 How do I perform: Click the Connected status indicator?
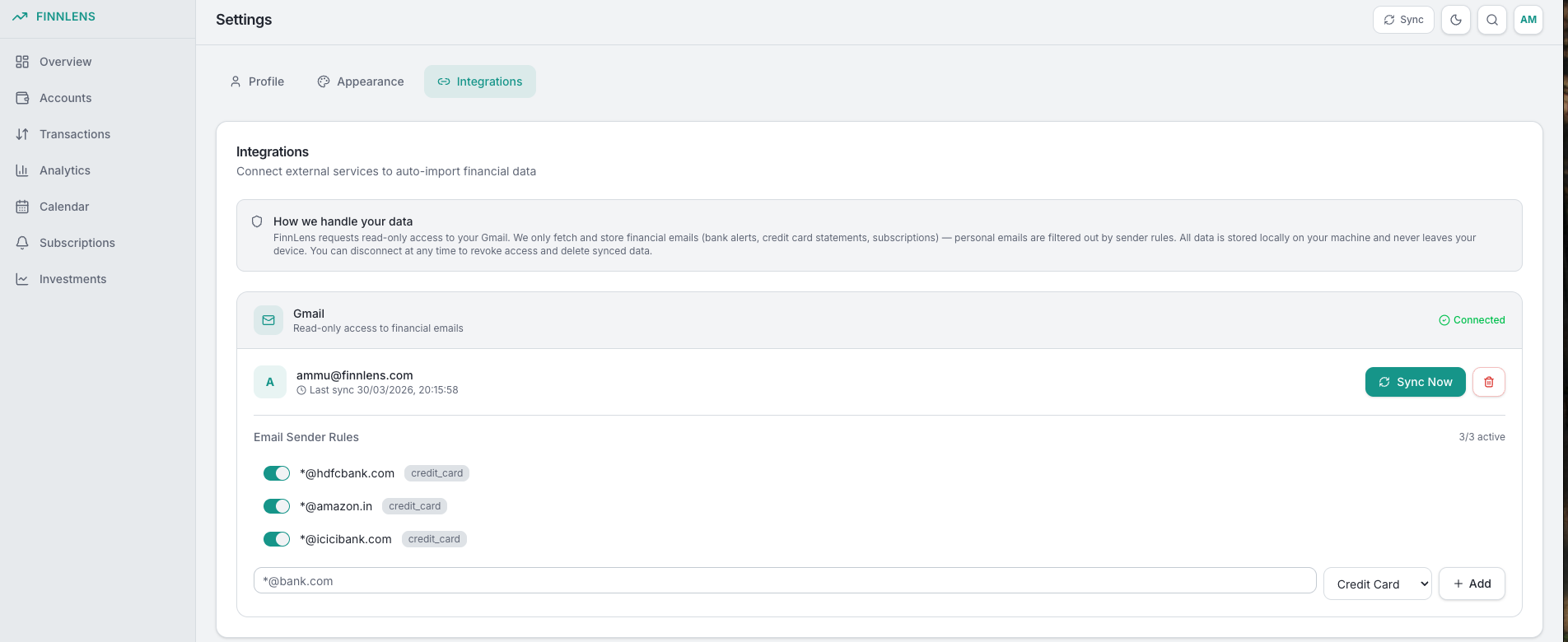pos(1472,320)
